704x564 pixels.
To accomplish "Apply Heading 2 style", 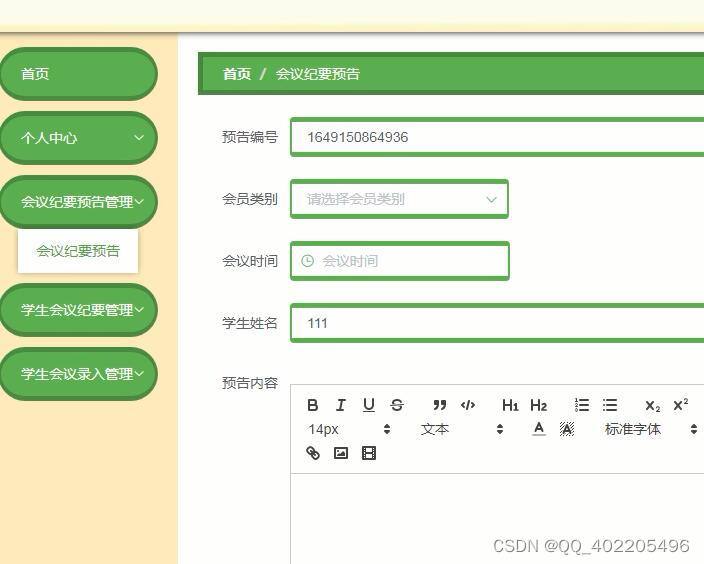I will [538, 405].
